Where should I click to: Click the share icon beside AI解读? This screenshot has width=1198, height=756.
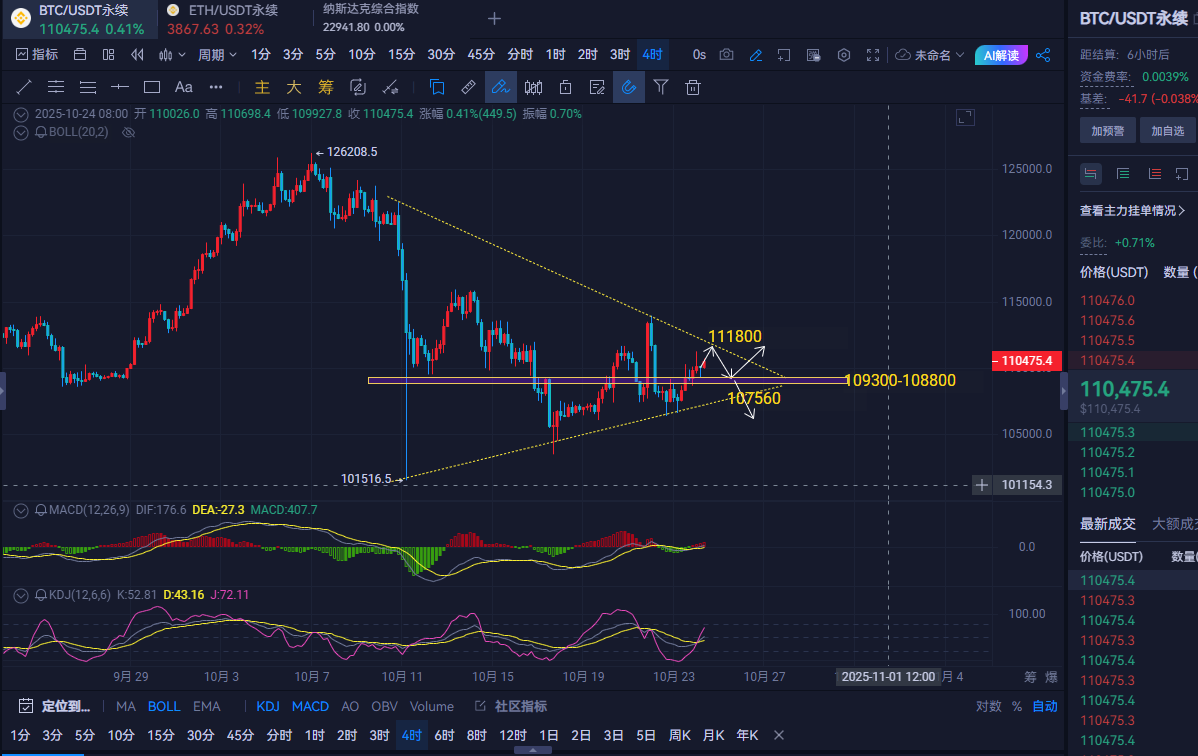coord(1043,55)
